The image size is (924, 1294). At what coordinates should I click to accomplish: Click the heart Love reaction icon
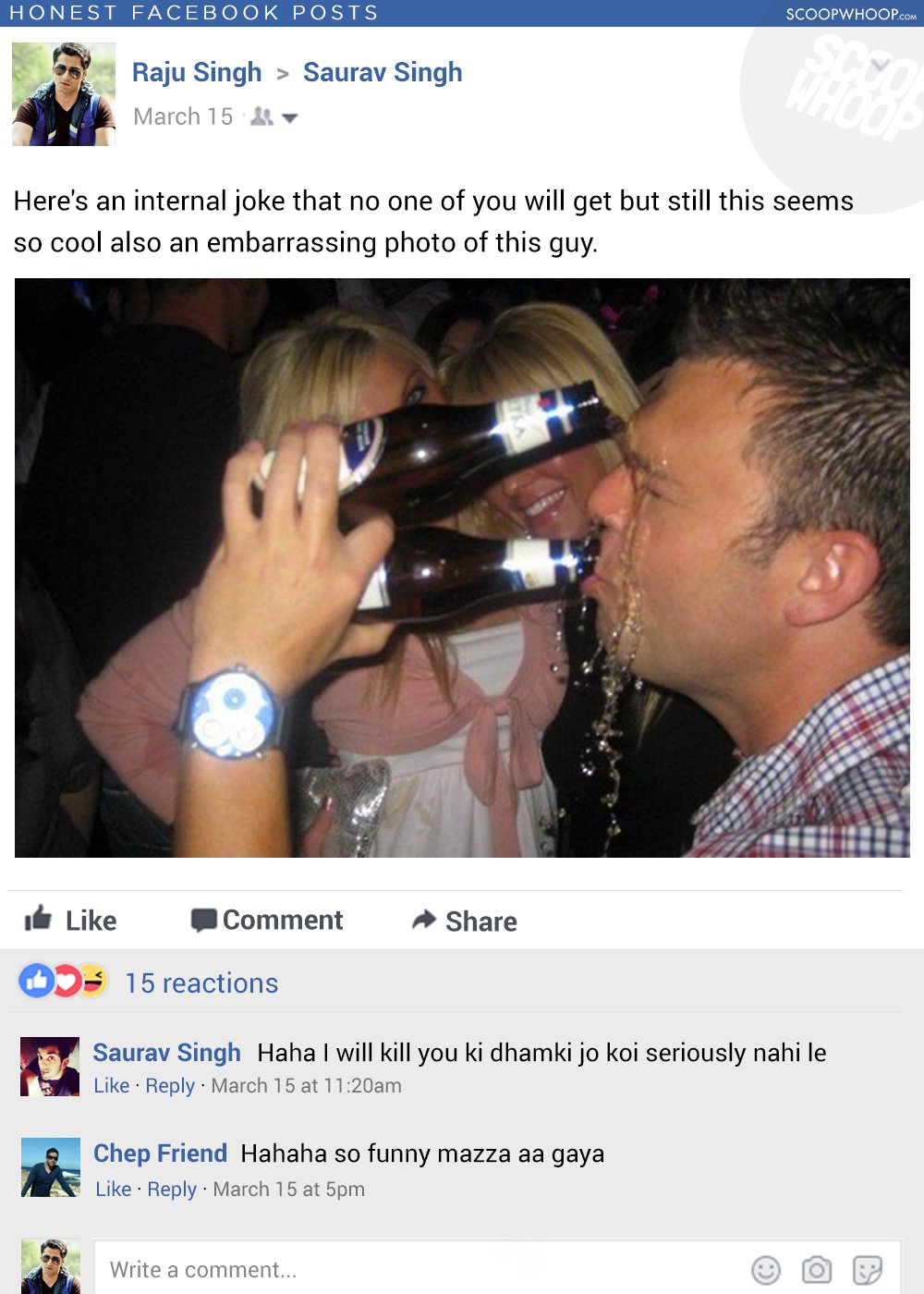[x=67, y=981]
